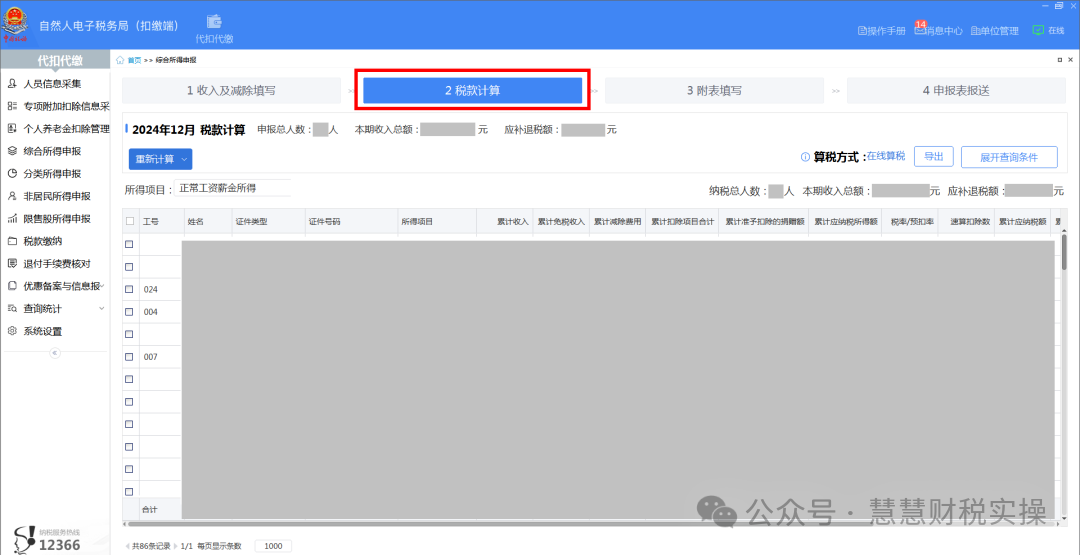Click the info icon beside 算税方式
1080x555 pixels.
[805, 157]
